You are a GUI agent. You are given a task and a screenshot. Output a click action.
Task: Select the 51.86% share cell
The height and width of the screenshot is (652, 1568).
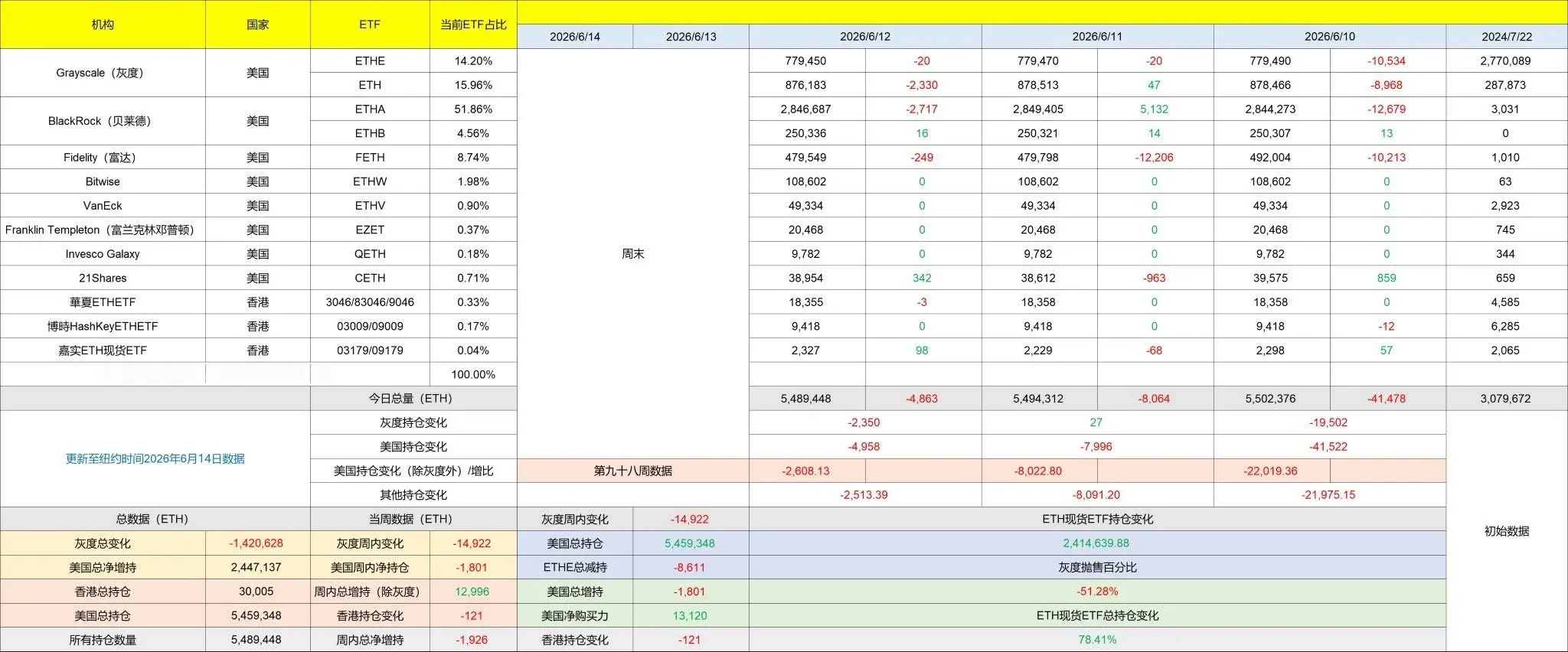pos(473,109)
